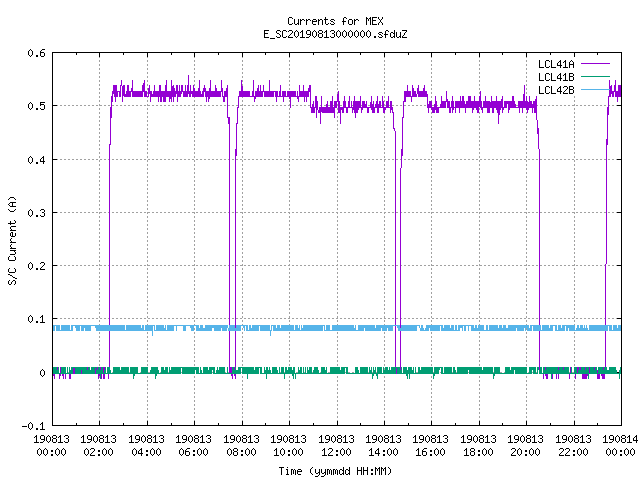The image size is (640, 480).
Task: Click the 0.5 y-axis tick value
Action: tap(36, 106)
